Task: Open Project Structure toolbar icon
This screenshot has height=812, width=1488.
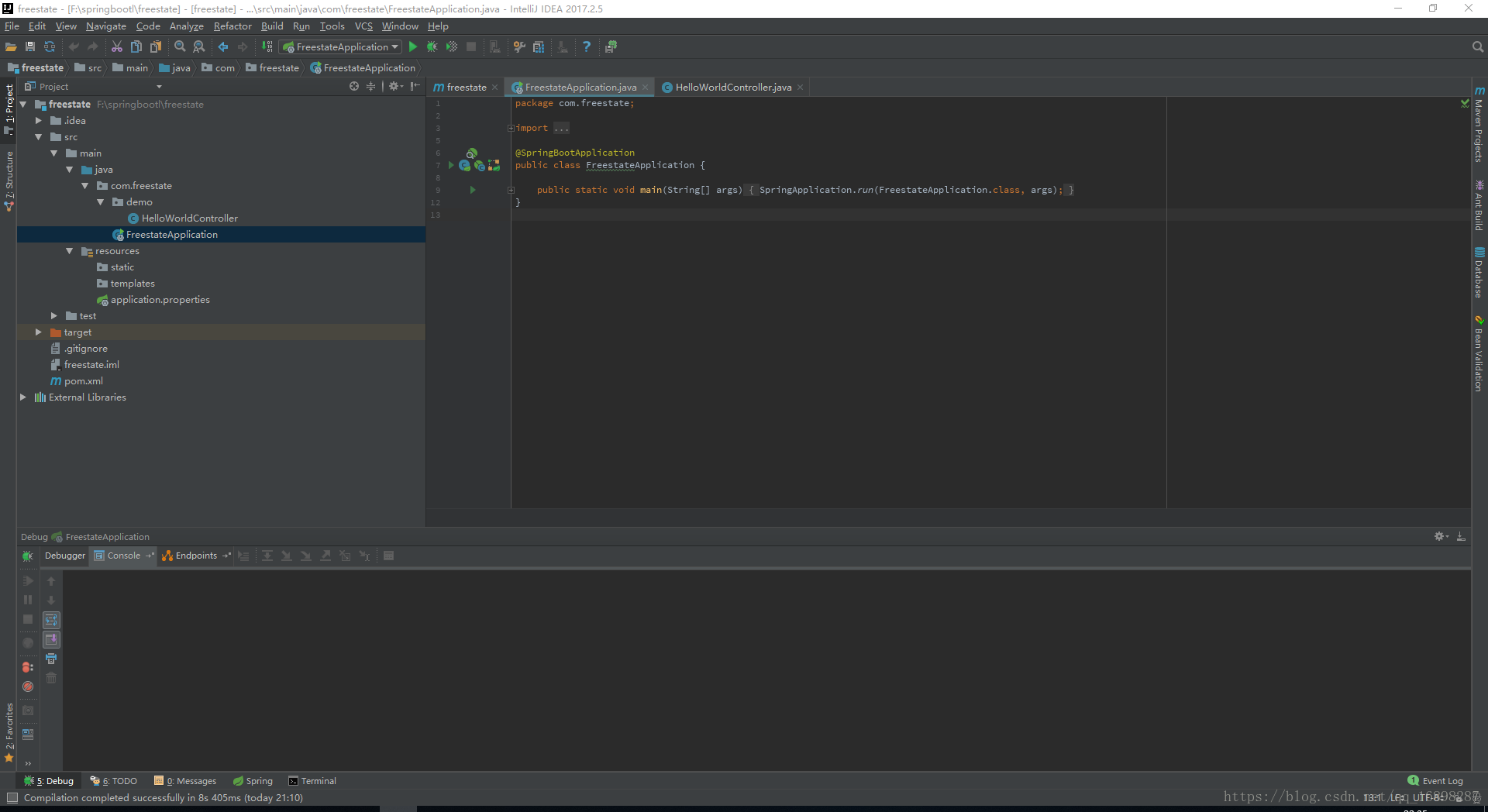Action: tap(539, 47)
